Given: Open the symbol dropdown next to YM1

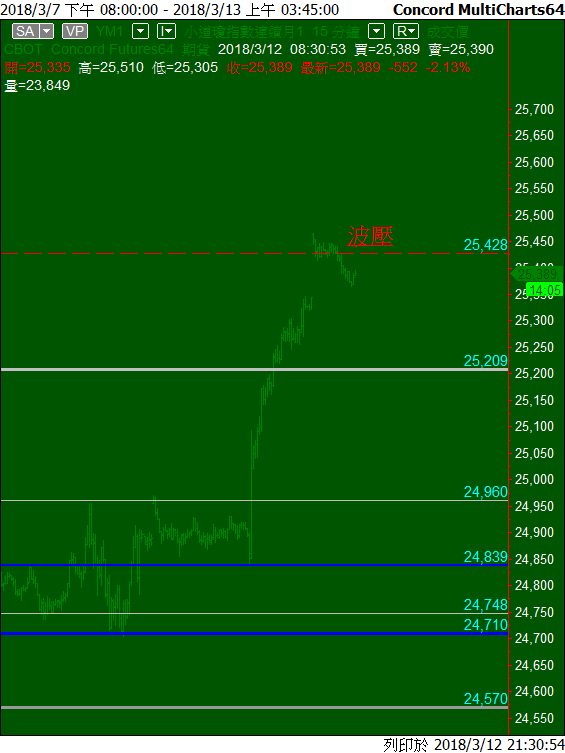Looking at the screenshot, I should pos(141,32).
